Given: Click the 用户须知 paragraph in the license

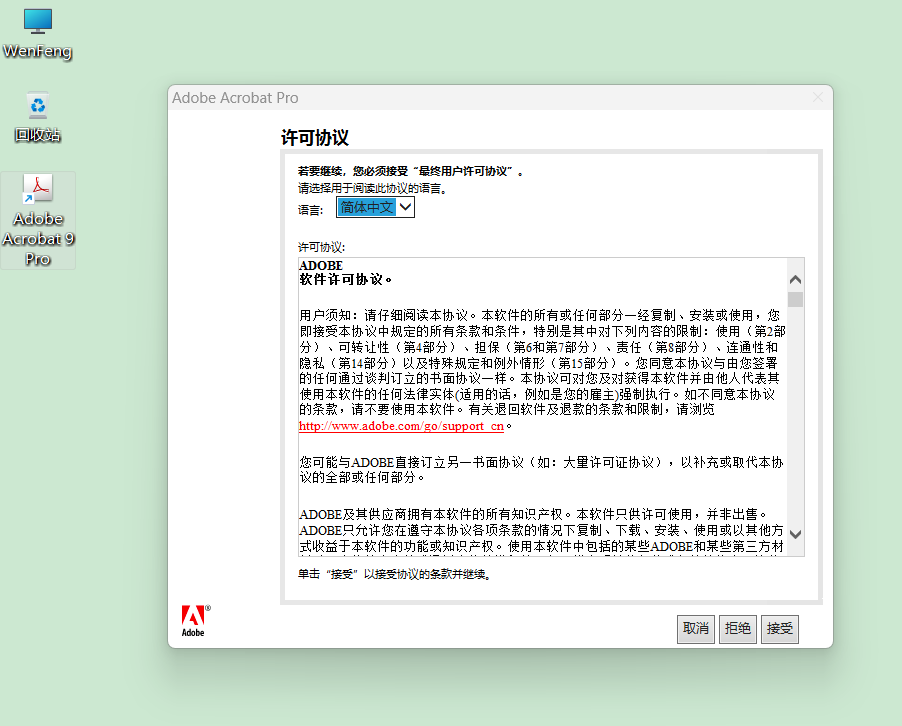Looking at the screenshot, I should 542,370.
